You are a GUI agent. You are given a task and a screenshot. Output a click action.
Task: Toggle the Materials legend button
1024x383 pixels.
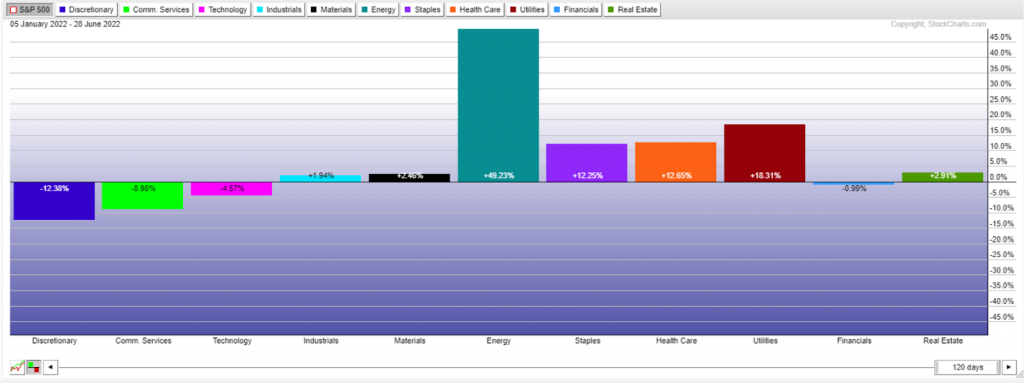point(332,10)
